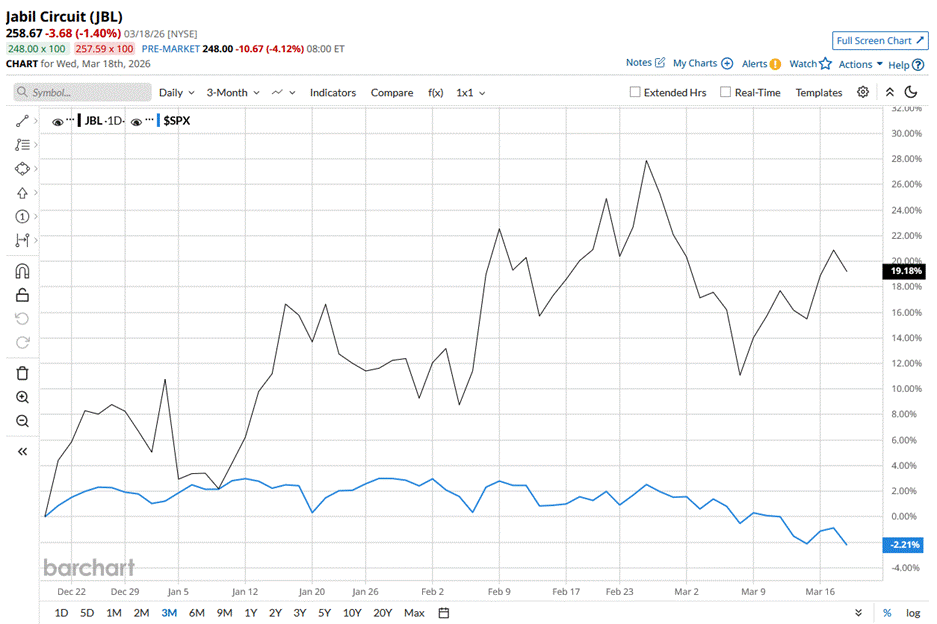Open the chart type line dropdown
The width and height of the screenshot is (937, 624).
283,93
